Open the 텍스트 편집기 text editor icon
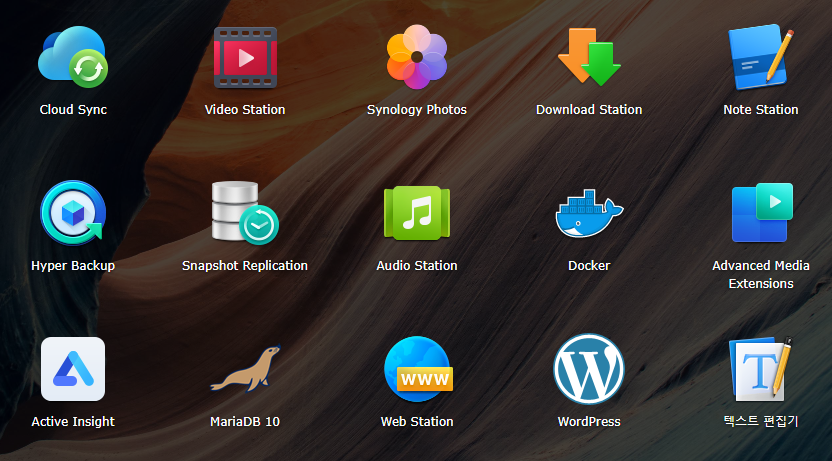 click(x=761, y=369)
